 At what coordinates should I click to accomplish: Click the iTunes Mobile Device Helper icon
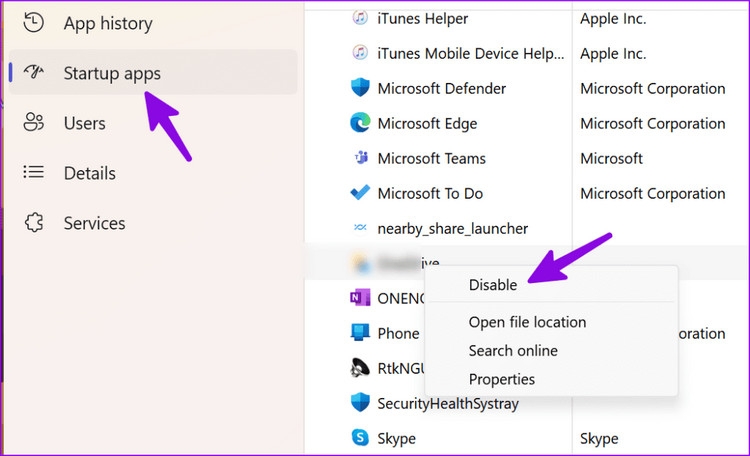360,53
